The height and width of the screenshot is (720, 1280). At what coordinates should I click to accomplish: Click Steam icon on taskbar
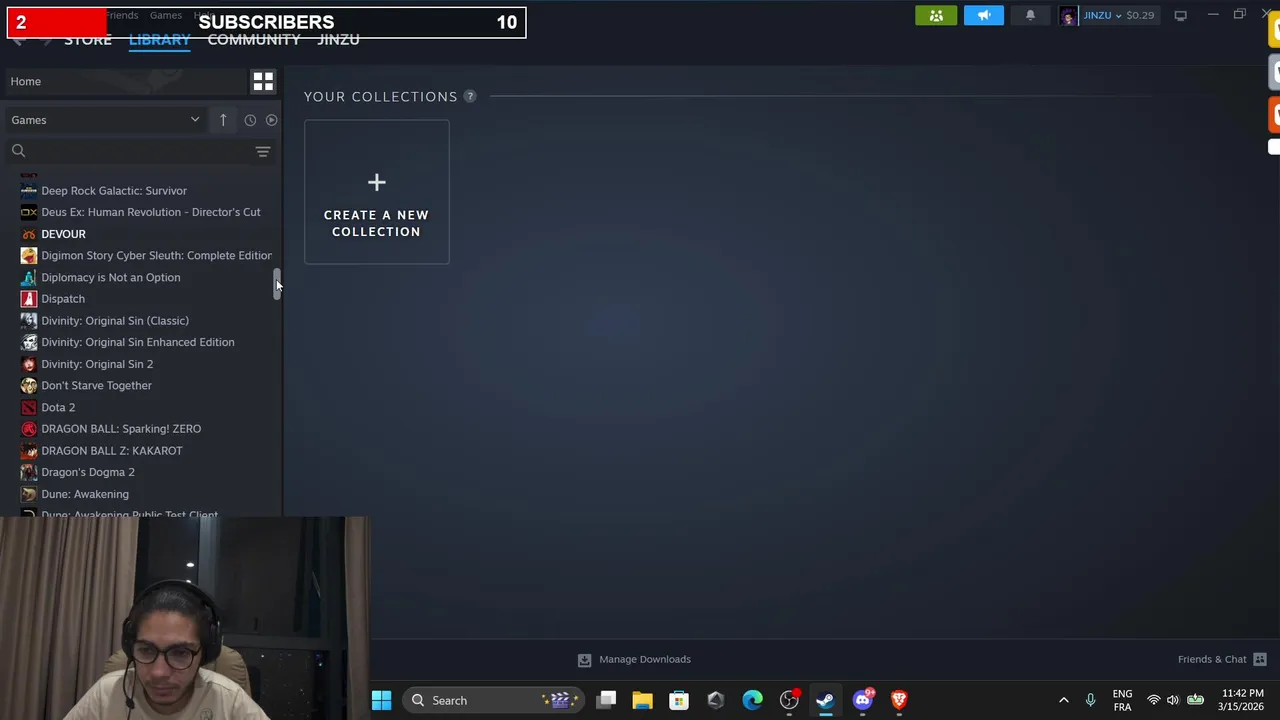(x=825, y=700)
